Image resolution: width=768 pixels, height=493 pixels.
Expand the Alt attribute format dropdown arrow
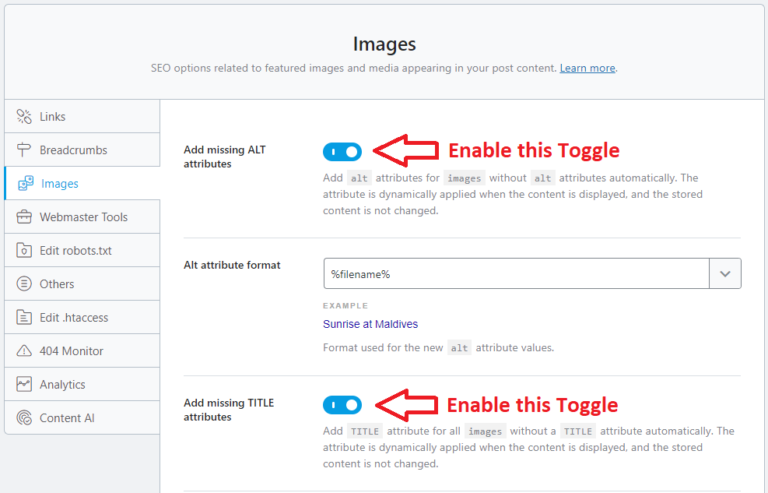point(725,273)
